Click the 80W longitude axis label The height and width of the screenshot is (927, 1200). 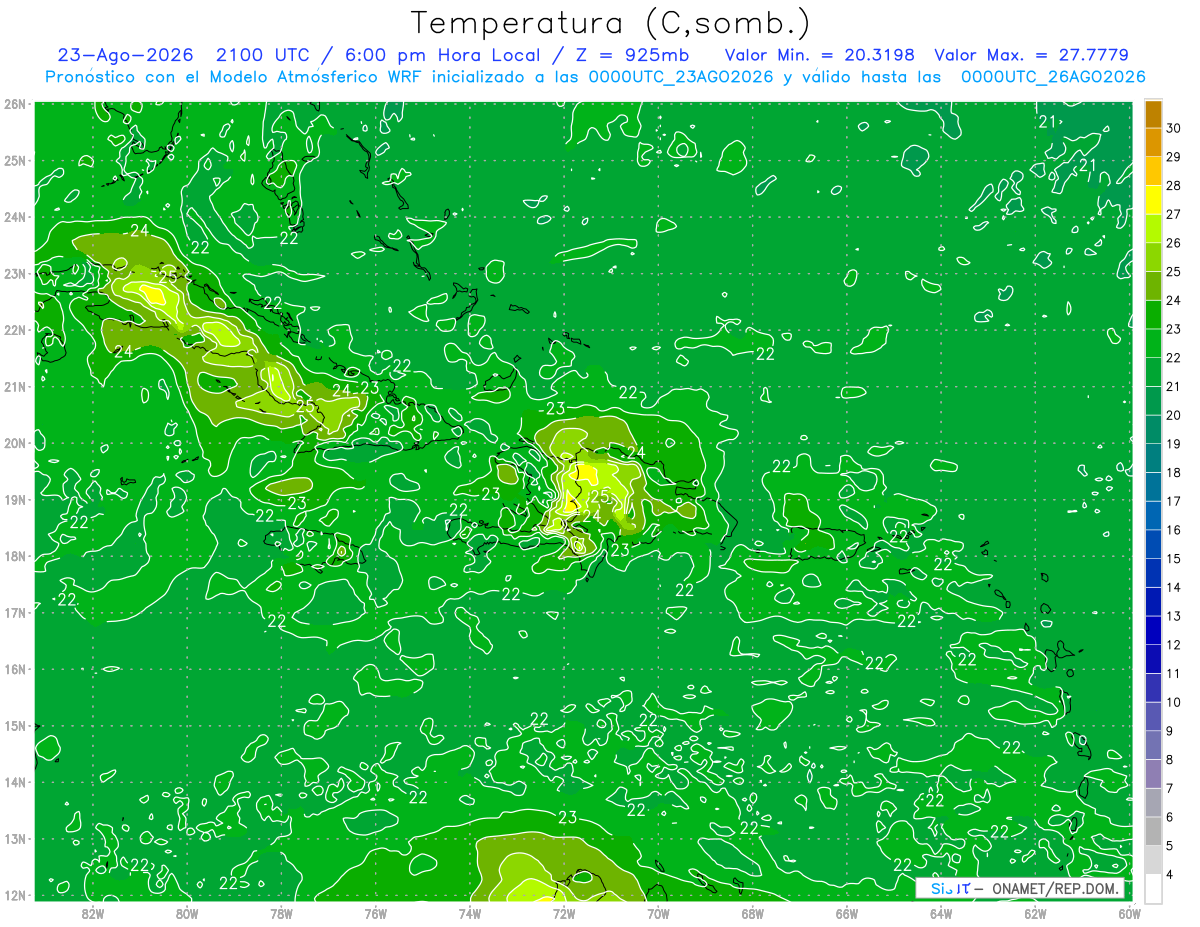tap(187, 912)
